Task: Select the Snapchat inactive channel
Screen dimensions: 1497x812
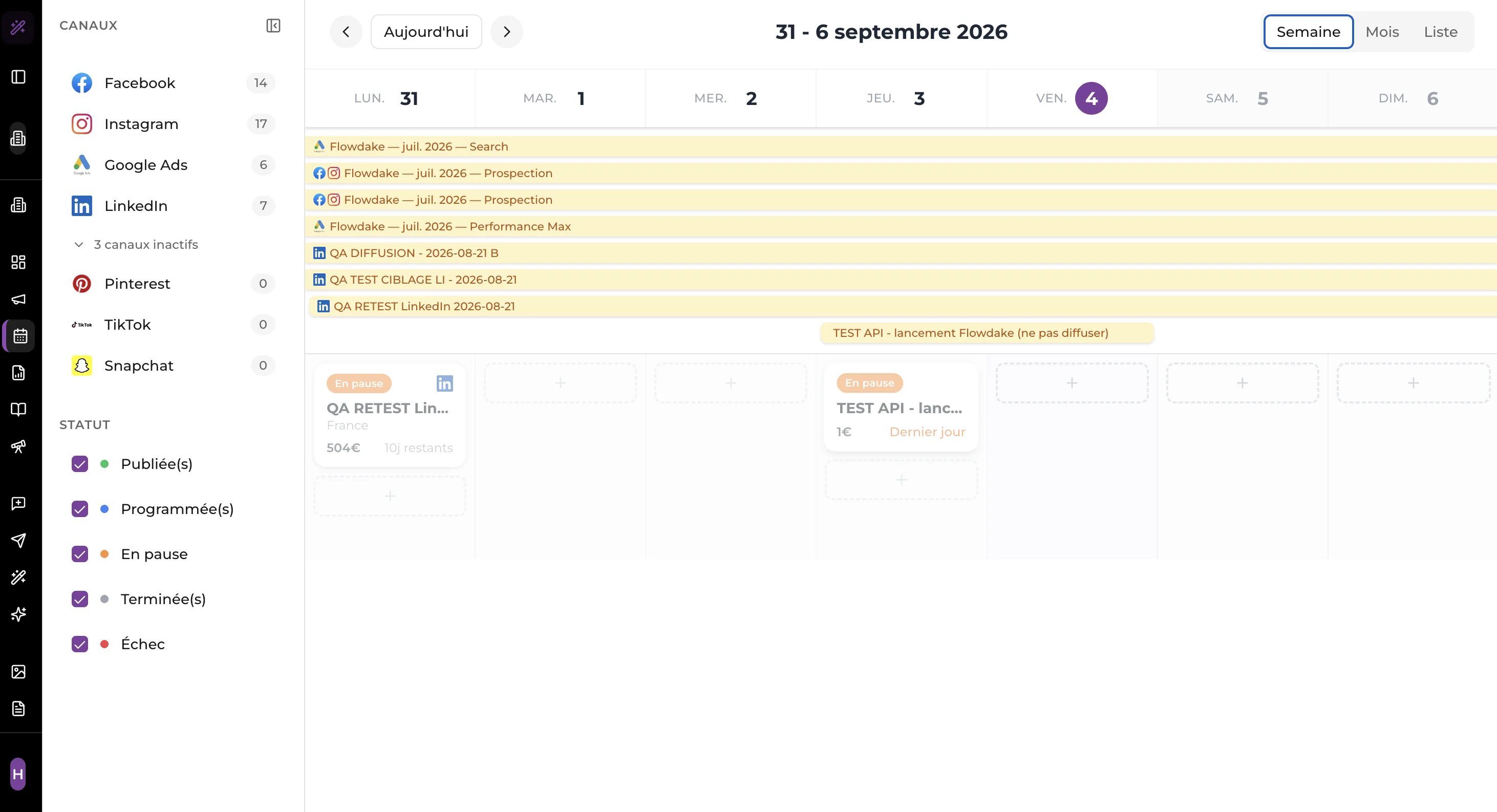Action: 173,366
